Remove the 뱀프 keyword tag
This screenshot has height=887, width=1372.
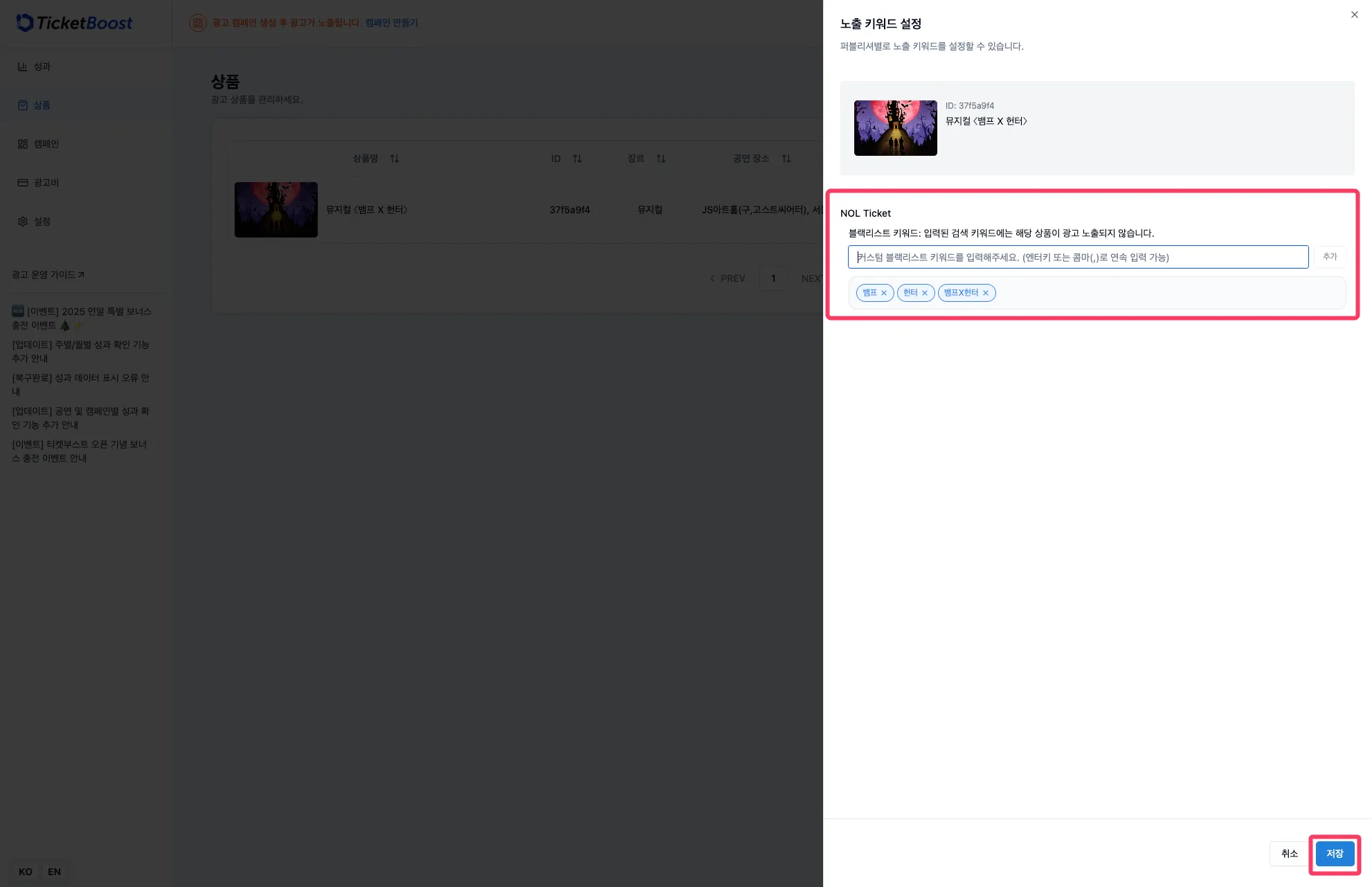[884, 293]
